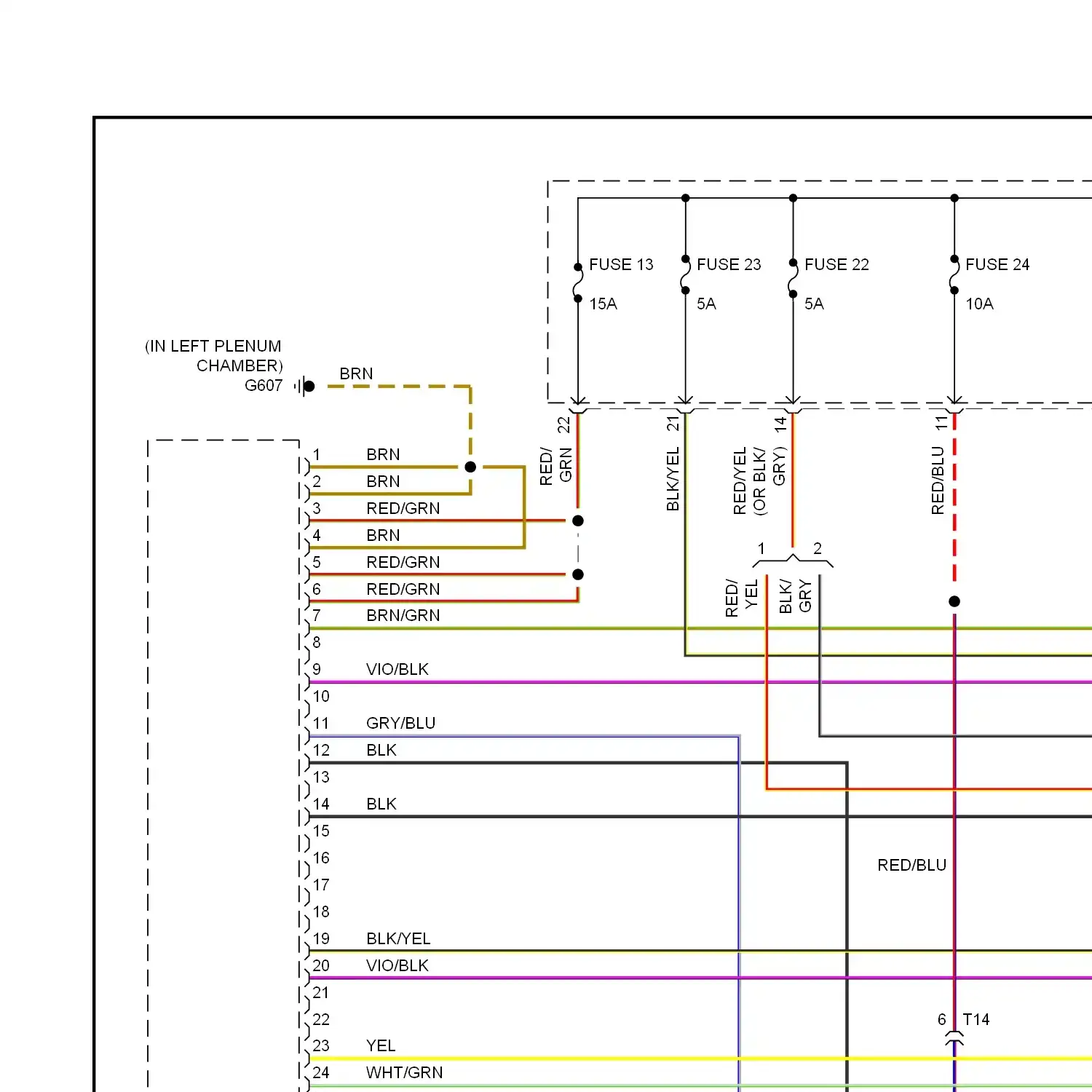Select the 5A rating under FUSE 23

(x=706, y=304)
